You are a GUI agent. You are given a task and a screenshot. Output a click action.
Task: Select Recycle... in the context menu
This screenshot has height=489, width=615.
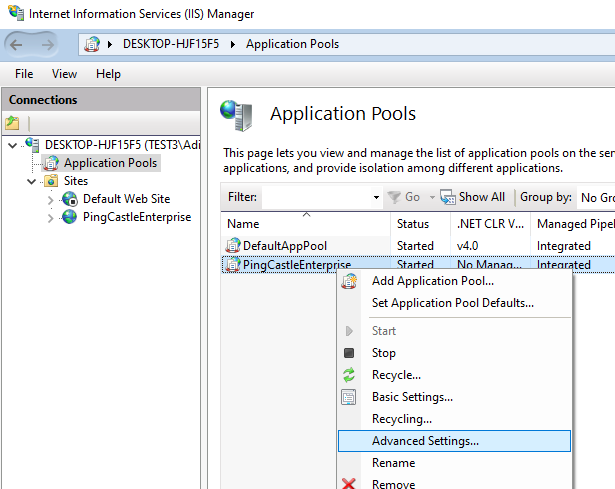[x=454, y=375]
